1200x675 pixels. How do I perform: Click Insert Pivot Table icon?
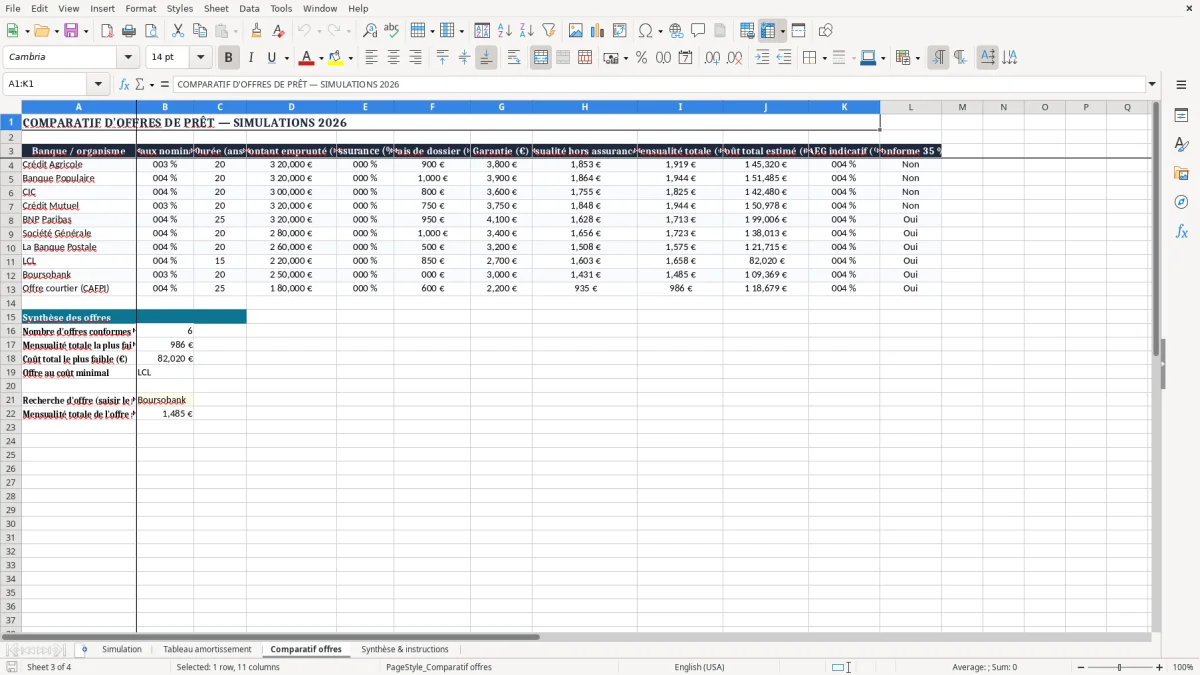(x=620, y=31)
